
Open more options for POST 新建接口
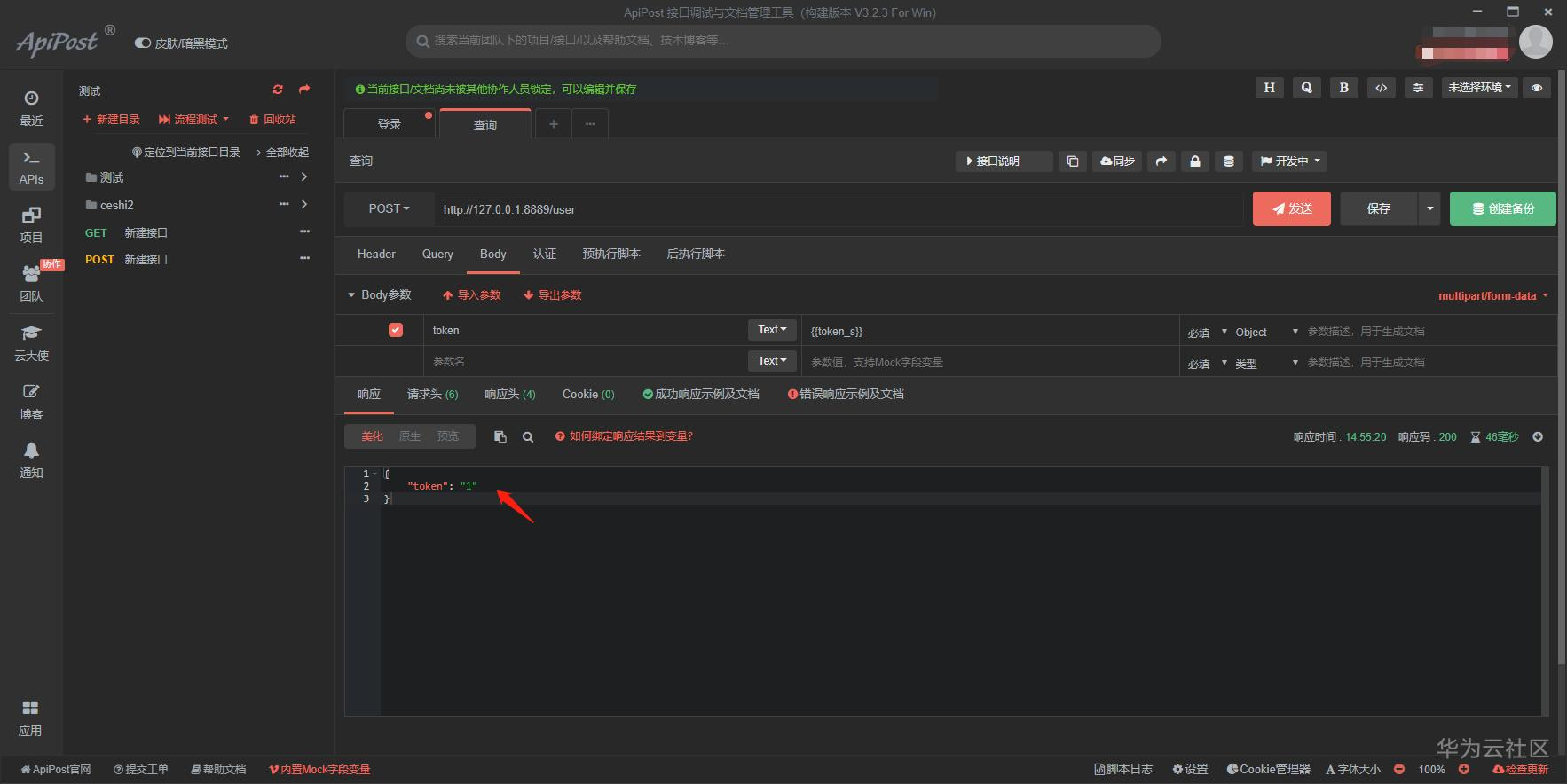[x=305, y=259]
